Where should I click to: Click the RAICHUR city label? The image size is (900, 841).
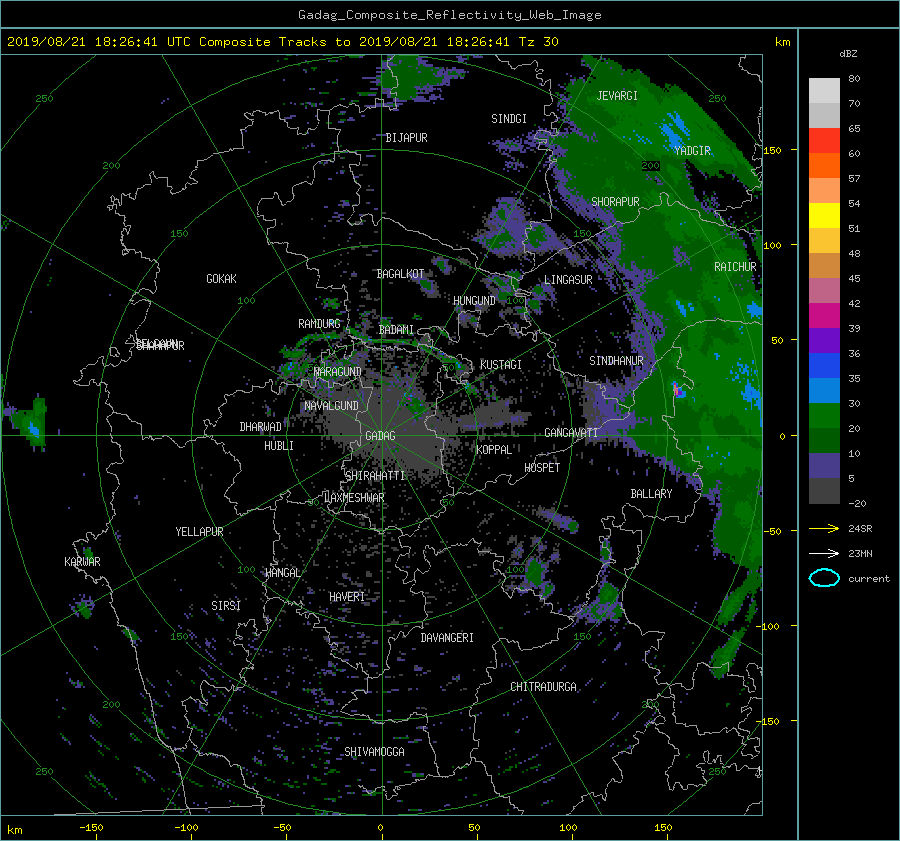pos(735,267)
